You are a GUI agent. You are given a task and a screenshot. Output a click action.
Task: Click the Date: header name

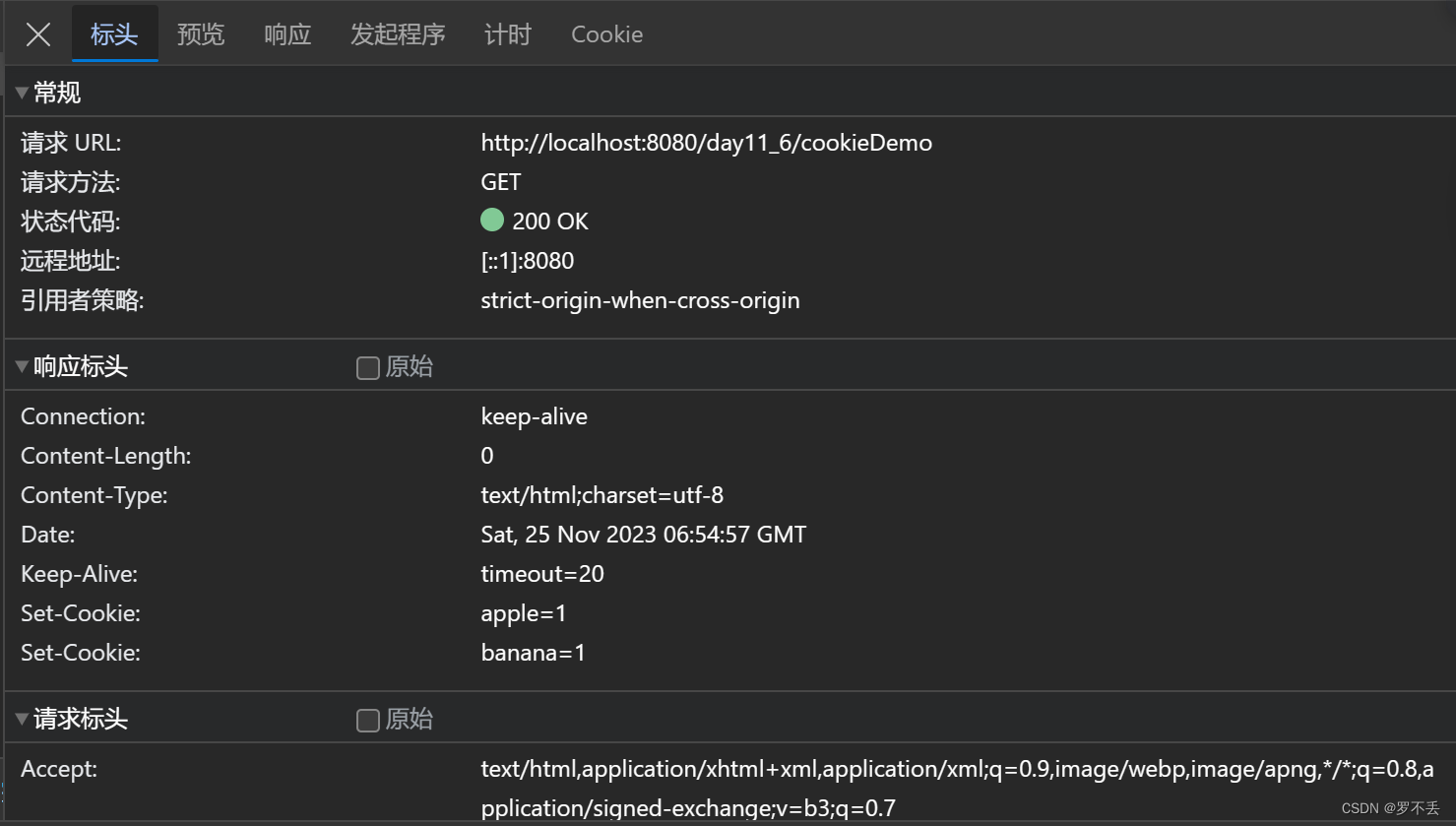click(48, 535)
